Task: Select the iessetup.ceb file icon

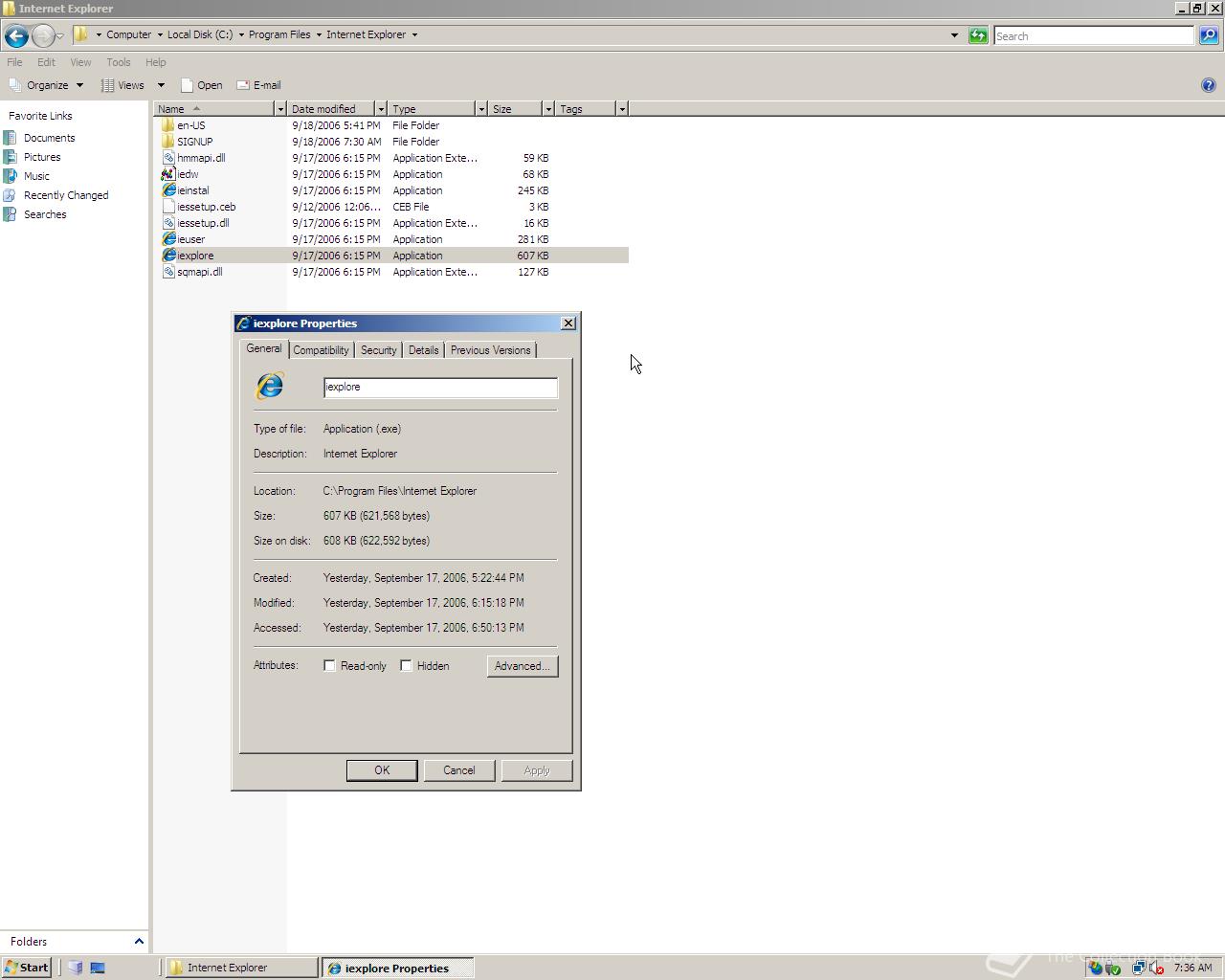Action: tap(168, 207)
